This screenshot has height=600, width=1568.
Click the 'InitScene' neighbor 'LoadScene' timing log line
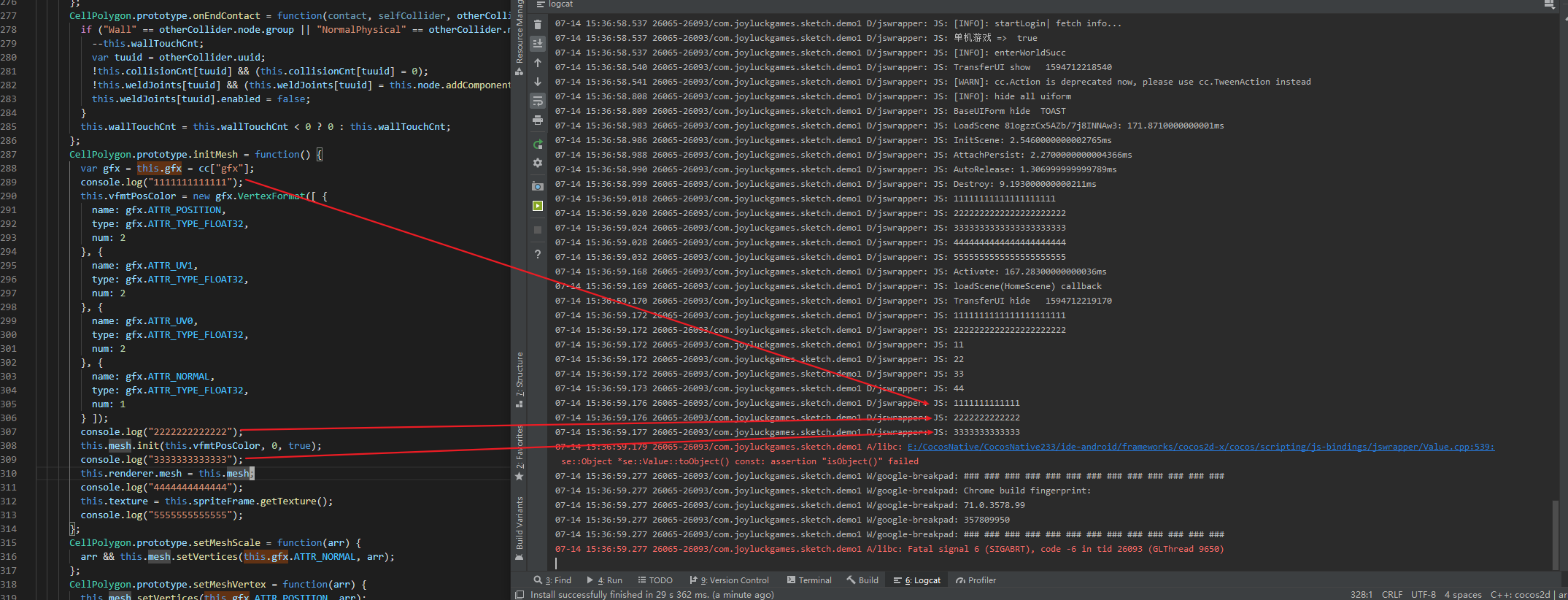tap(889, 126)
